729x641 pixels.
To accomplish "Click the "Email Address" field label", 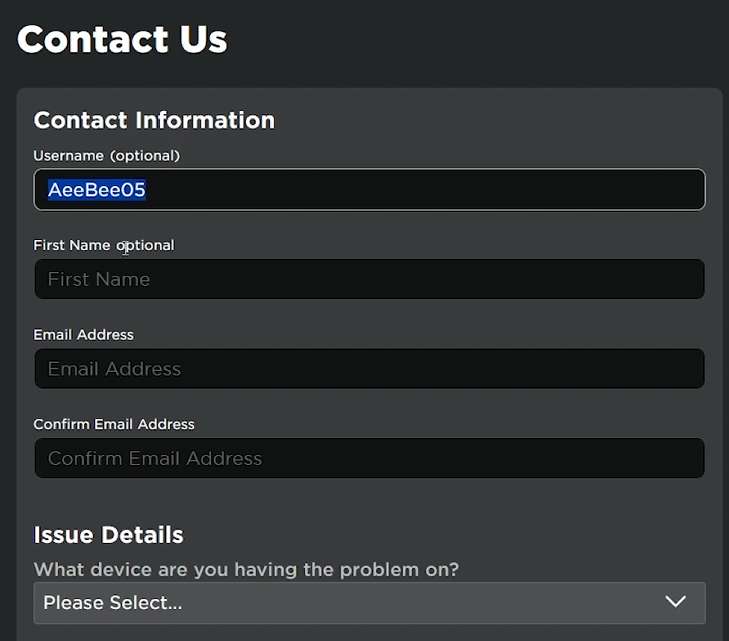I will pos(83,335).
